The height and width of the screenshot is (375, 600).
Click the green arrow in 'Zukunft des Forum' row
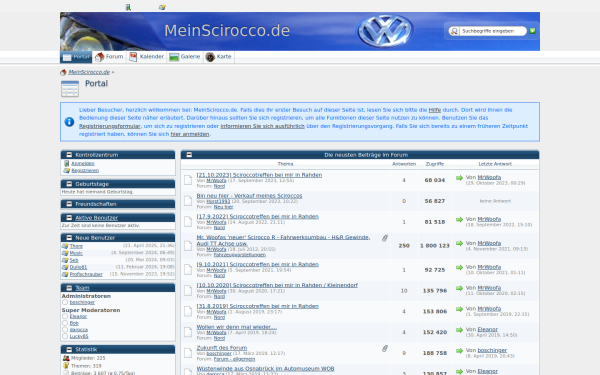pyautogui.click(x=460, y=351)
